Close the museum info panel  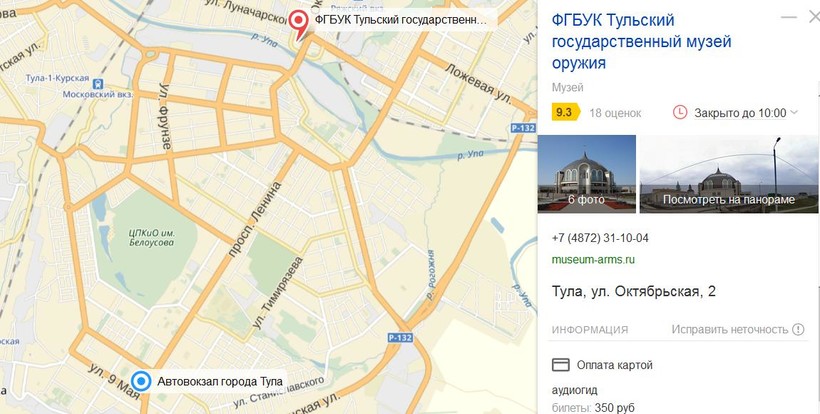coord(814,18)
